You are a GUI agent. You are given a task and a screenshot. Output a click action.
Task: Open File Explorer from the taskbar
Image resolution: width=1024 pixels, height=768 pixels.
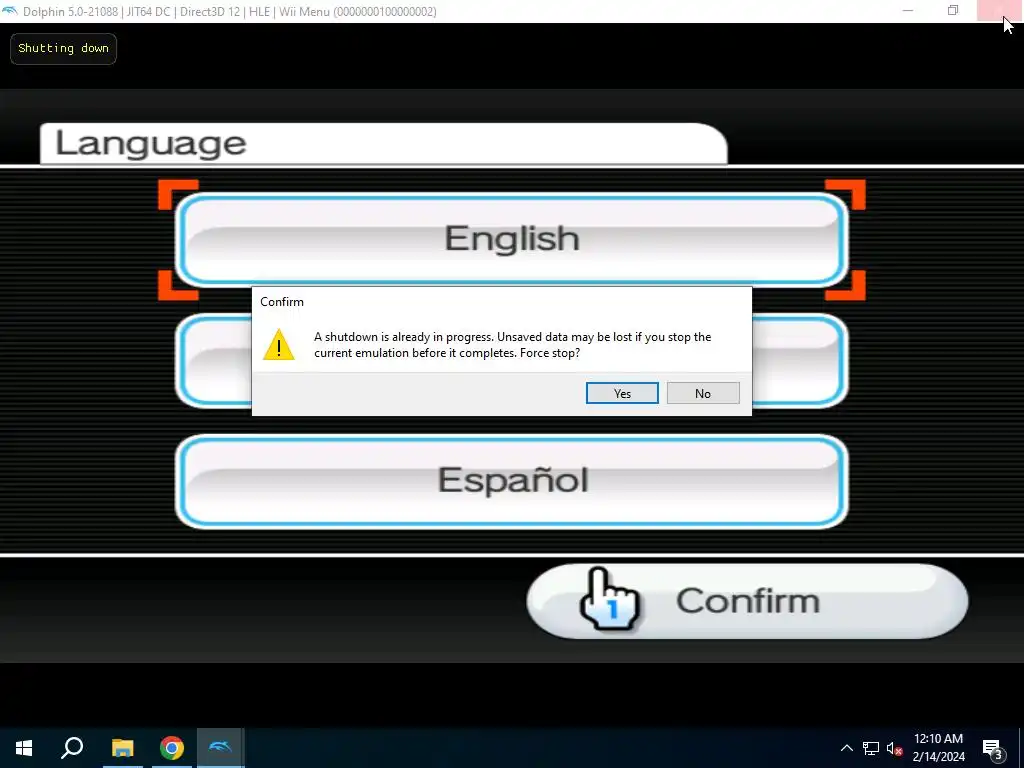(122, 748)
